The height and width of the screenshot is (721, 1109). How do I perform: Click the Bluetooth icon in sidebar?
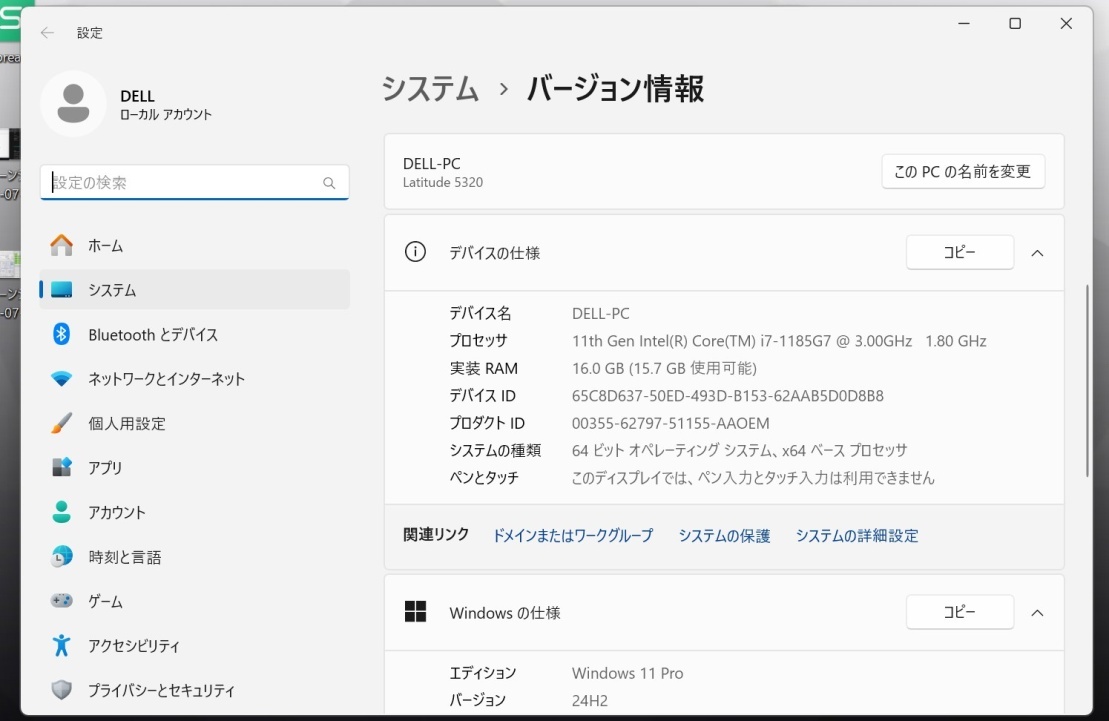(x=62, y=334)
